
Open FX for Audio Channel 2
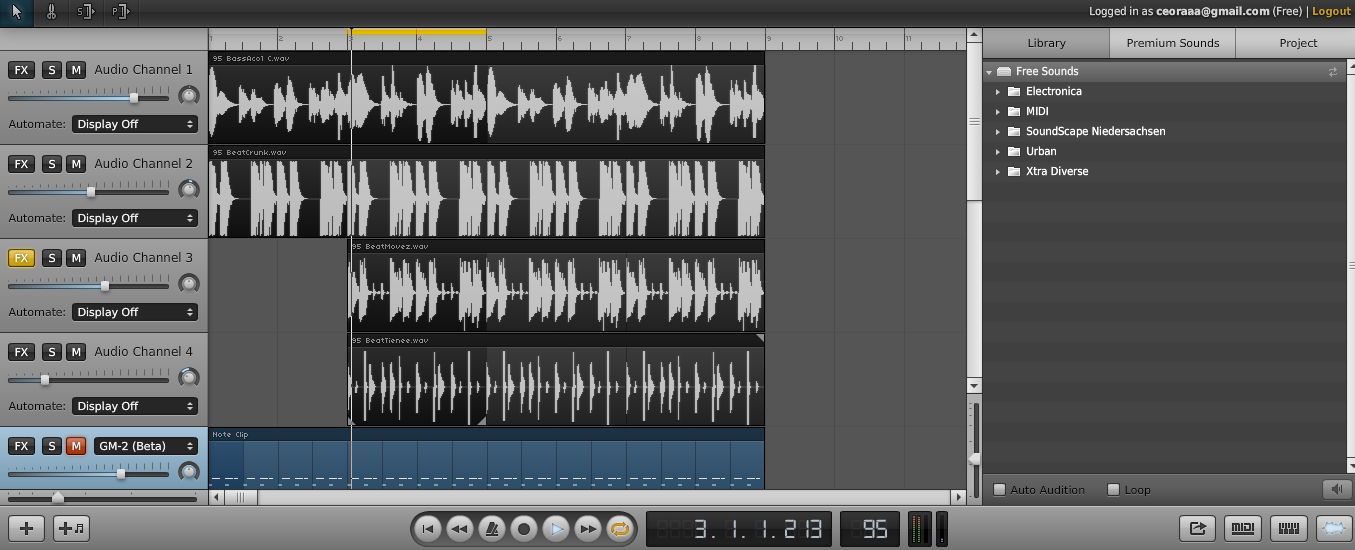pos(21,164)
